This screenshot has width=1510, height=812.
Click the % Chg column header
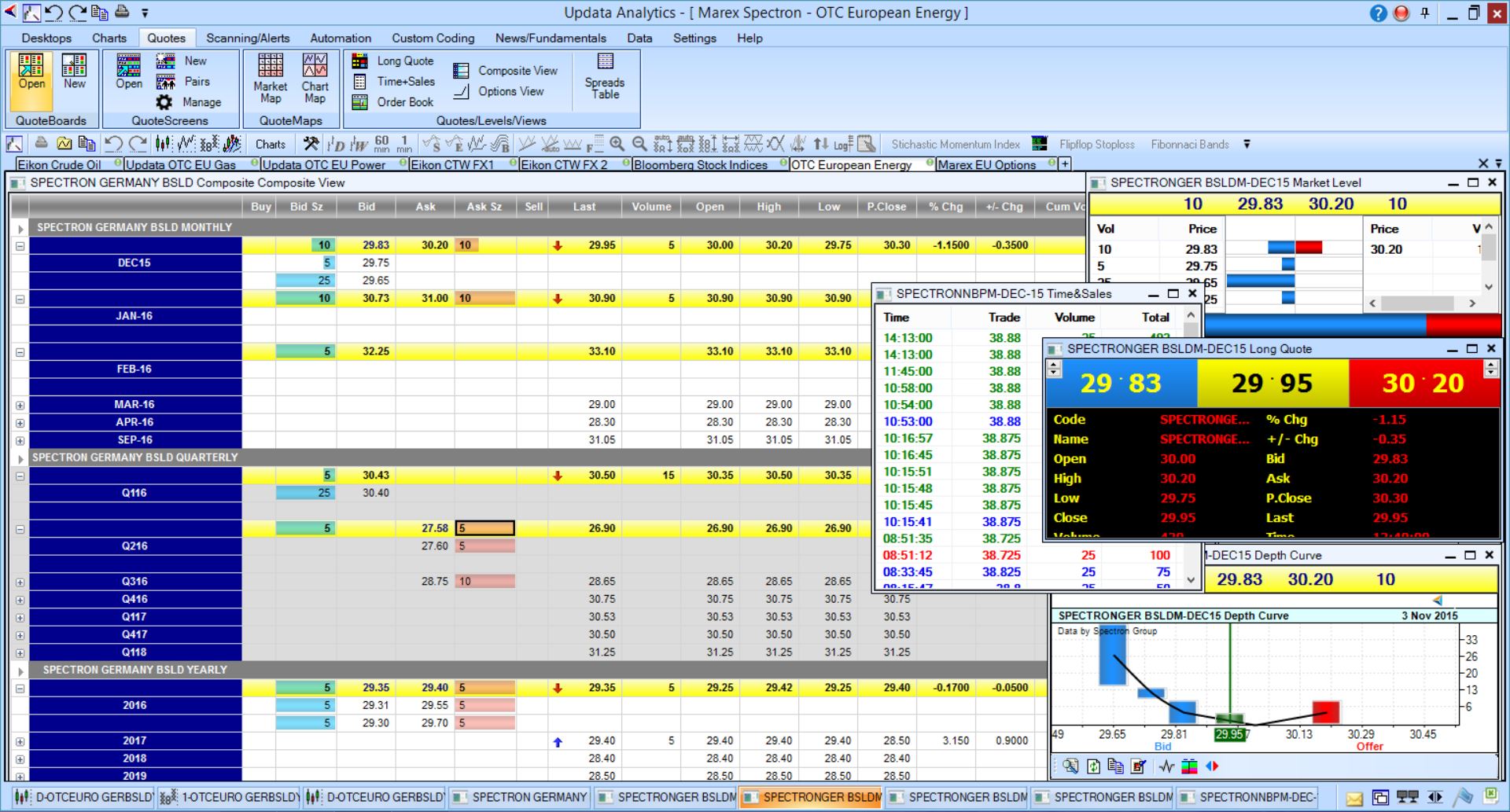click(945, 207)
